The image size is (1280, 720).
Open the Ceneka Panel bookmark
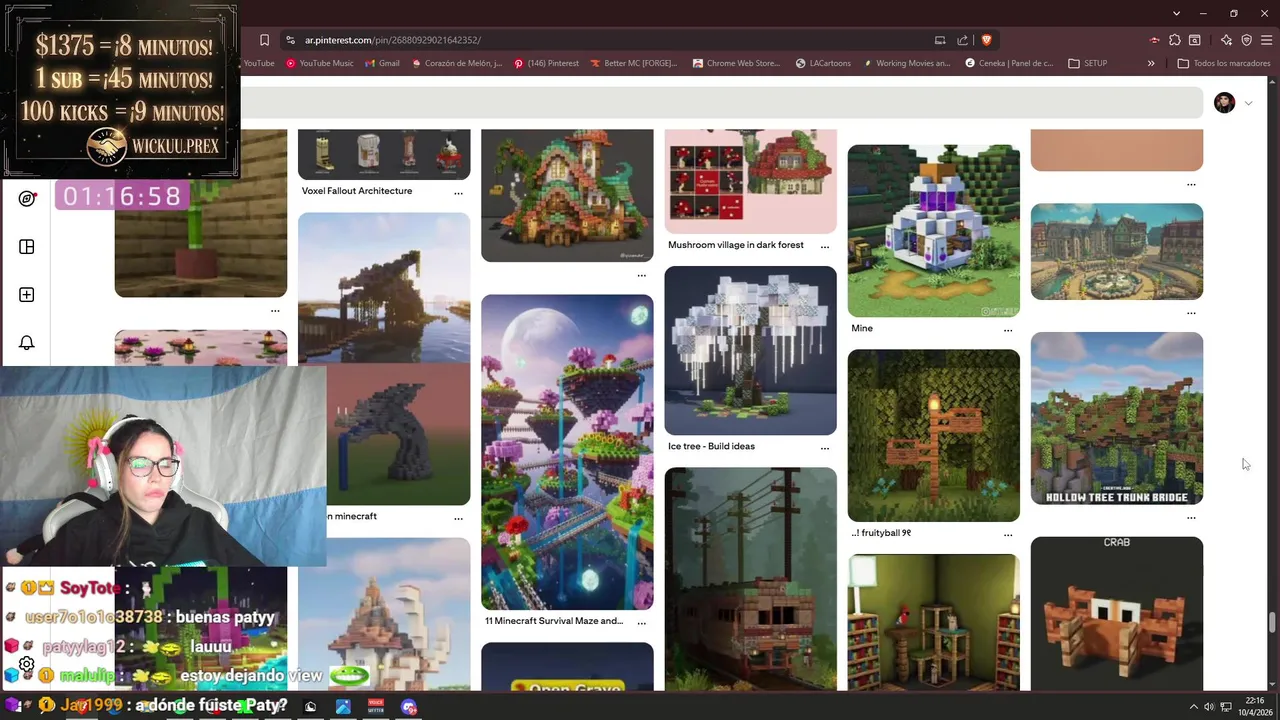[x=1009, y=63]
